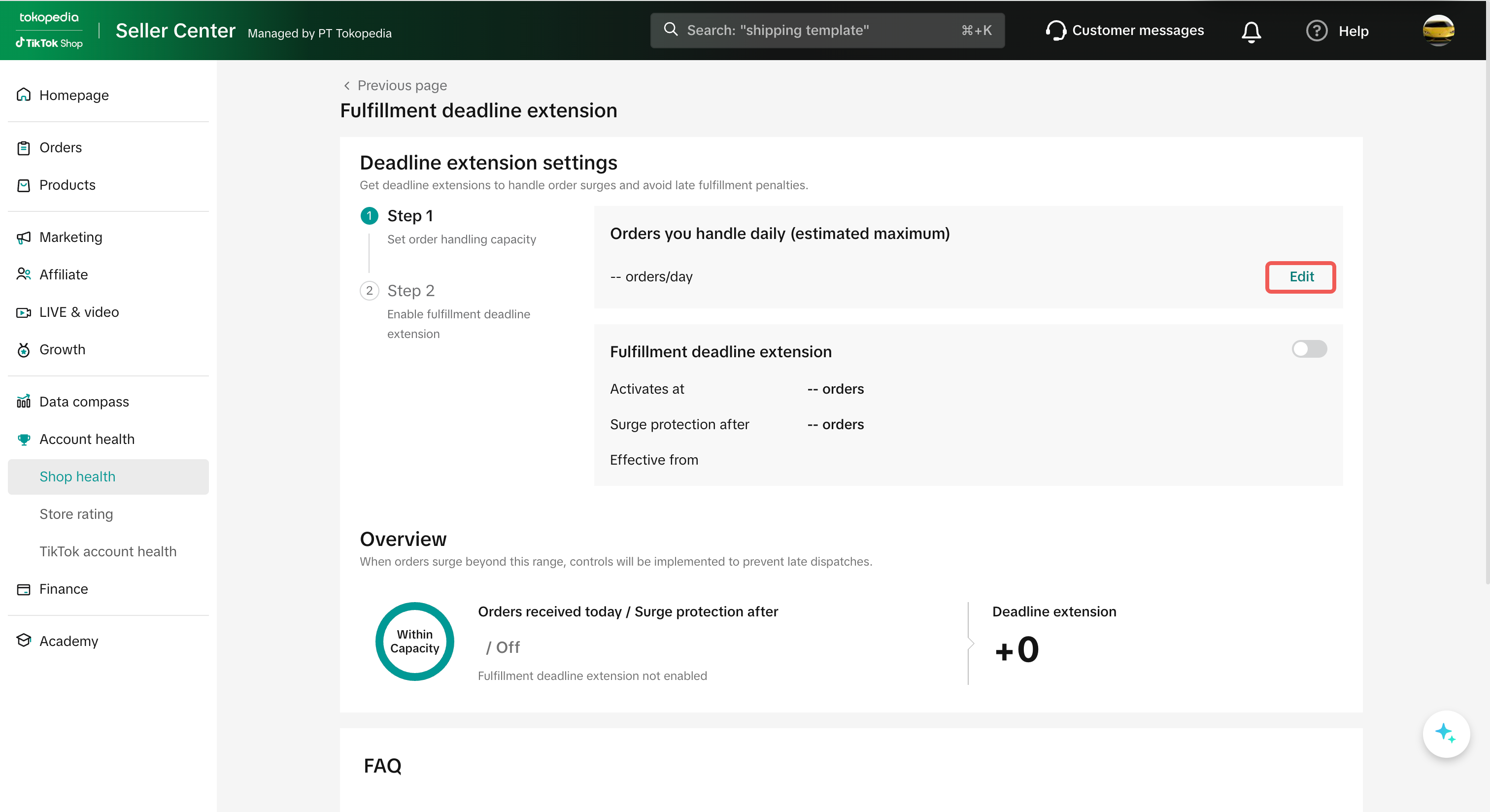Viewport: 1490px width, 812px height.
Task: Click the LIVE & video camera icon
Action: [24, 312]
